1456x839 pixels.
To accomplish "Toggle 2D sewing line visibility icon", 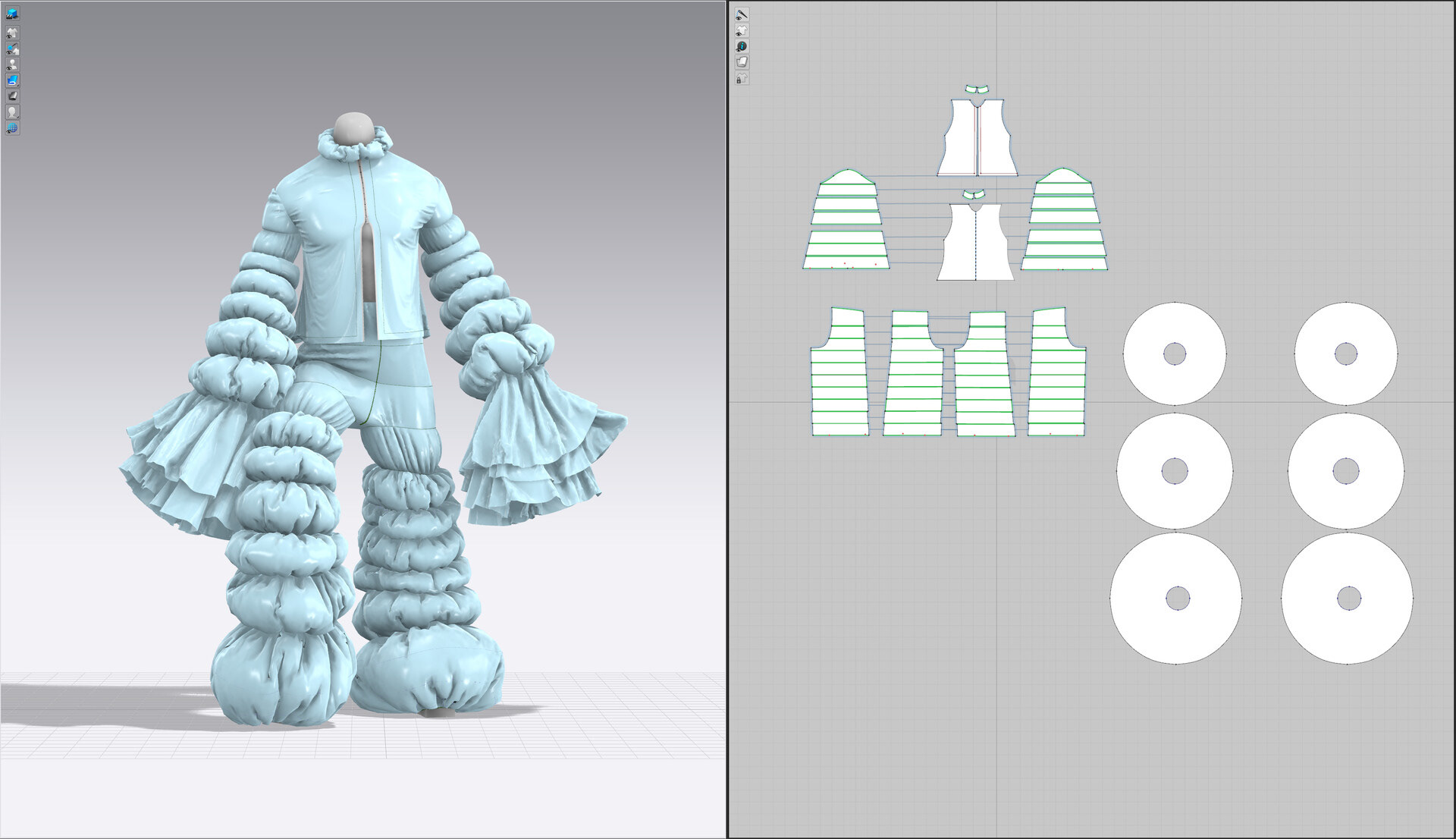I will coord(742,14).
